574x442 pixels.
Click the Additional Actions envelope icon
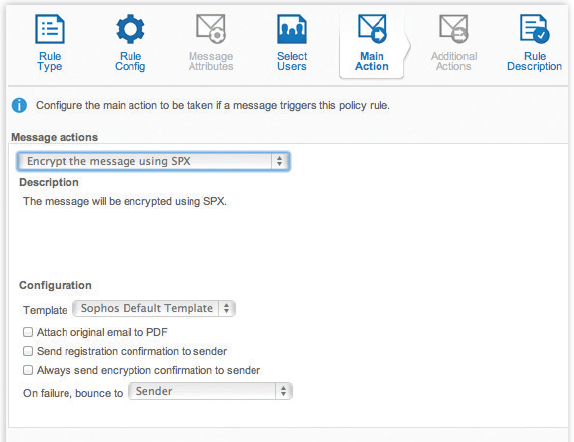(454, 29)
